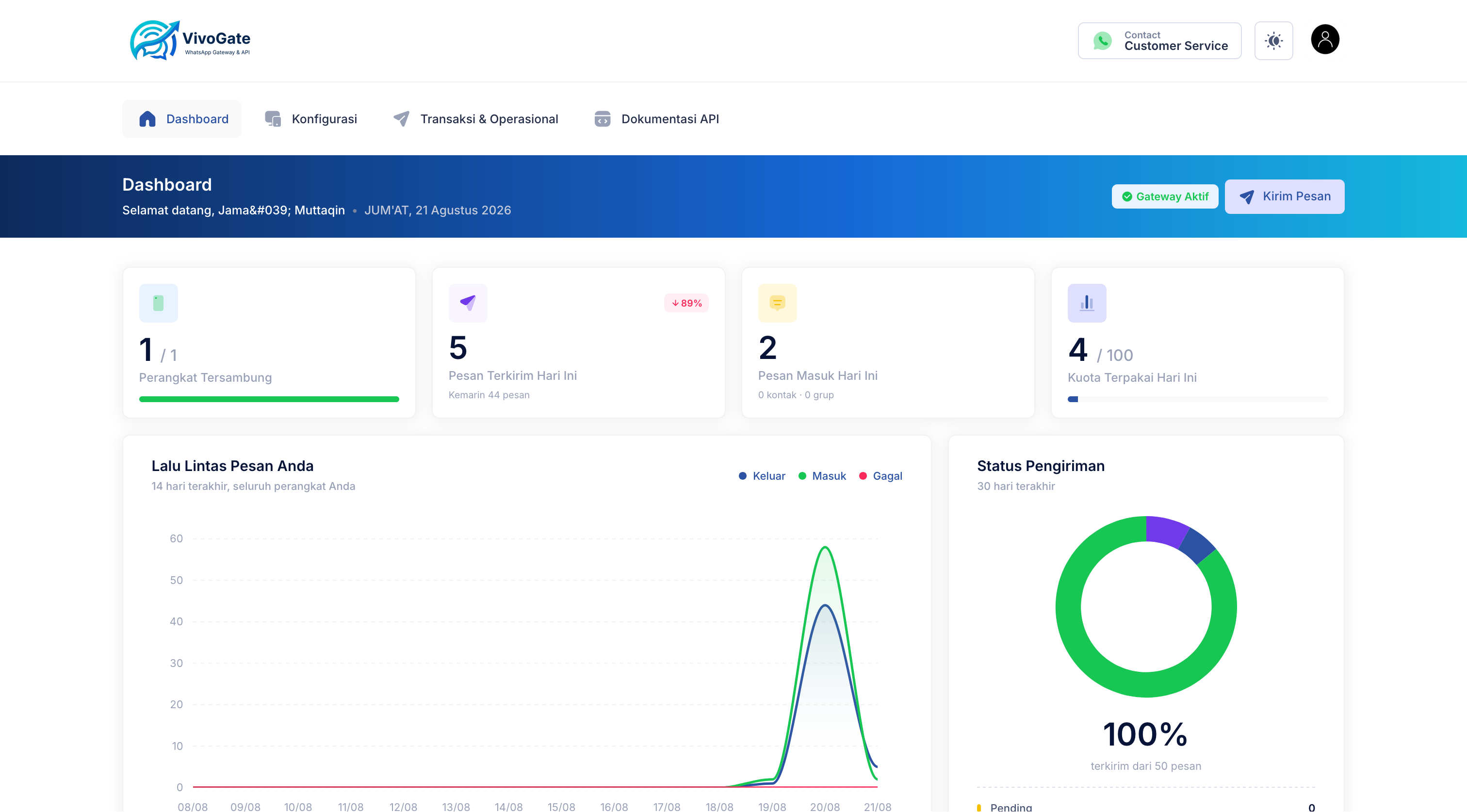The width and height of the screenshot is (1467, 812).
Task: Click the Status Pengiriman donut chart
Action: click(1146, 606)
